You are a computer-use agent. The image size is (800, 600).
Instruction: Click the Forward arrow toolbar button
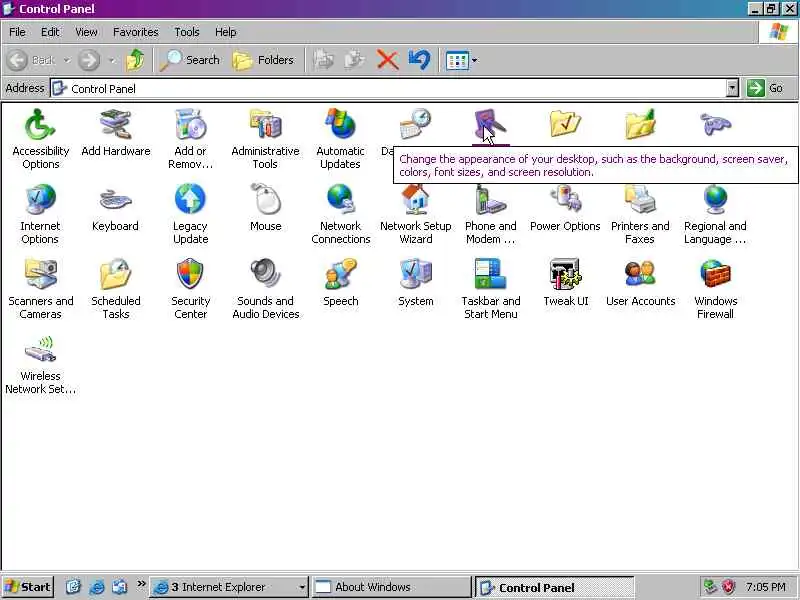tap(89, 60)
